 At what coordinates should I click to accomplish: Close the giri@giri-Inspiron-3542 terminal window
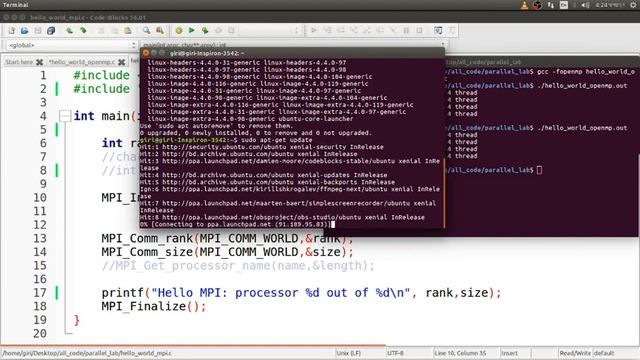coord(146,53)
